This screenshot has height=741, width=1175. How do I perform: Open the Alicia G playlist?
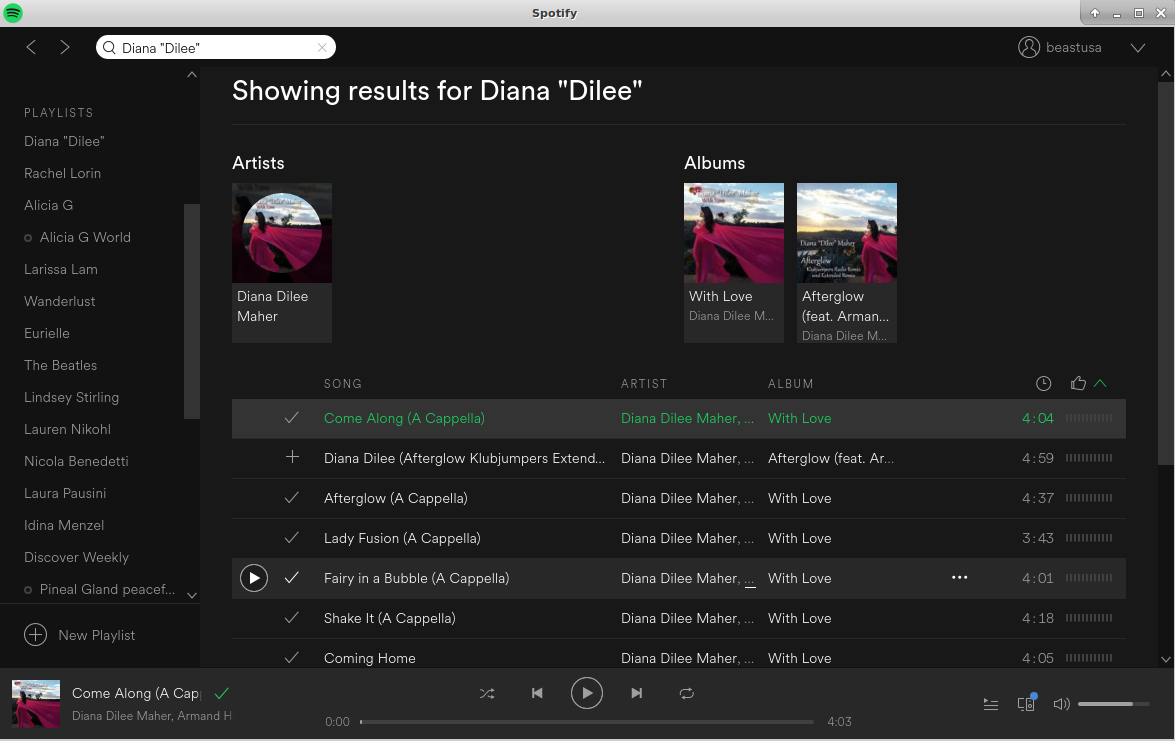click(x=49, y=205)
